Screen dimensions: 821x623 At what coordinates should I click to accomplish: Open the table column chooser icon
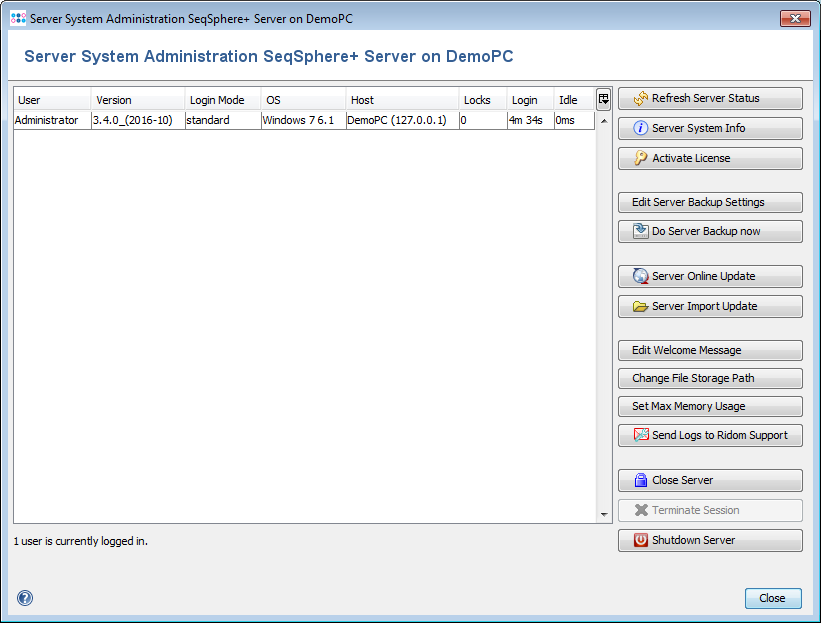604,99
